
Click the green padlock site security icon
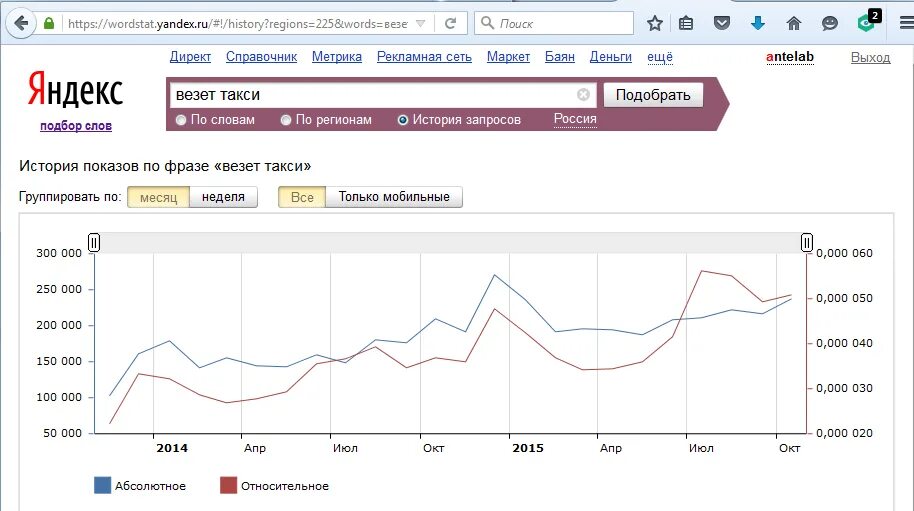49,24
